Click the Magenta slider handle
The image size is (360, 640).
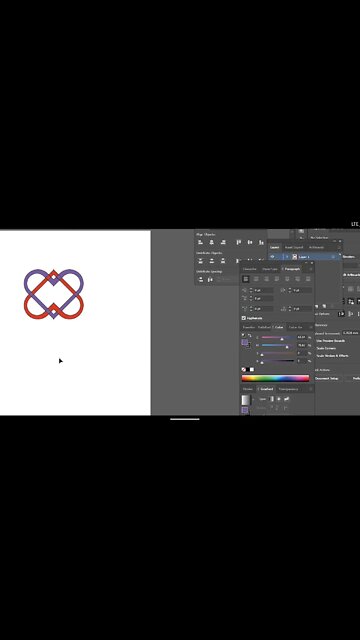pos(287,347)
